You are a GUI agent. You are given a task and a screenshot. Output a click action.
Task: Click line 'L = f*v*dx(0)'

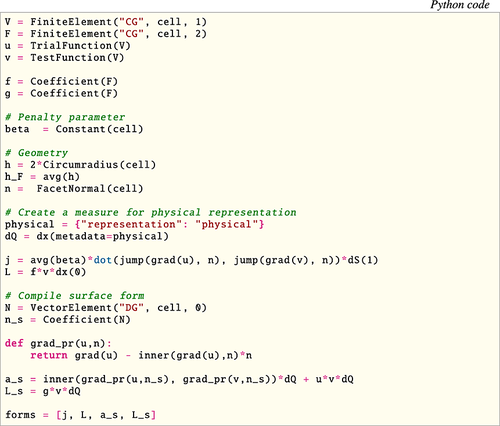(45, 272)
